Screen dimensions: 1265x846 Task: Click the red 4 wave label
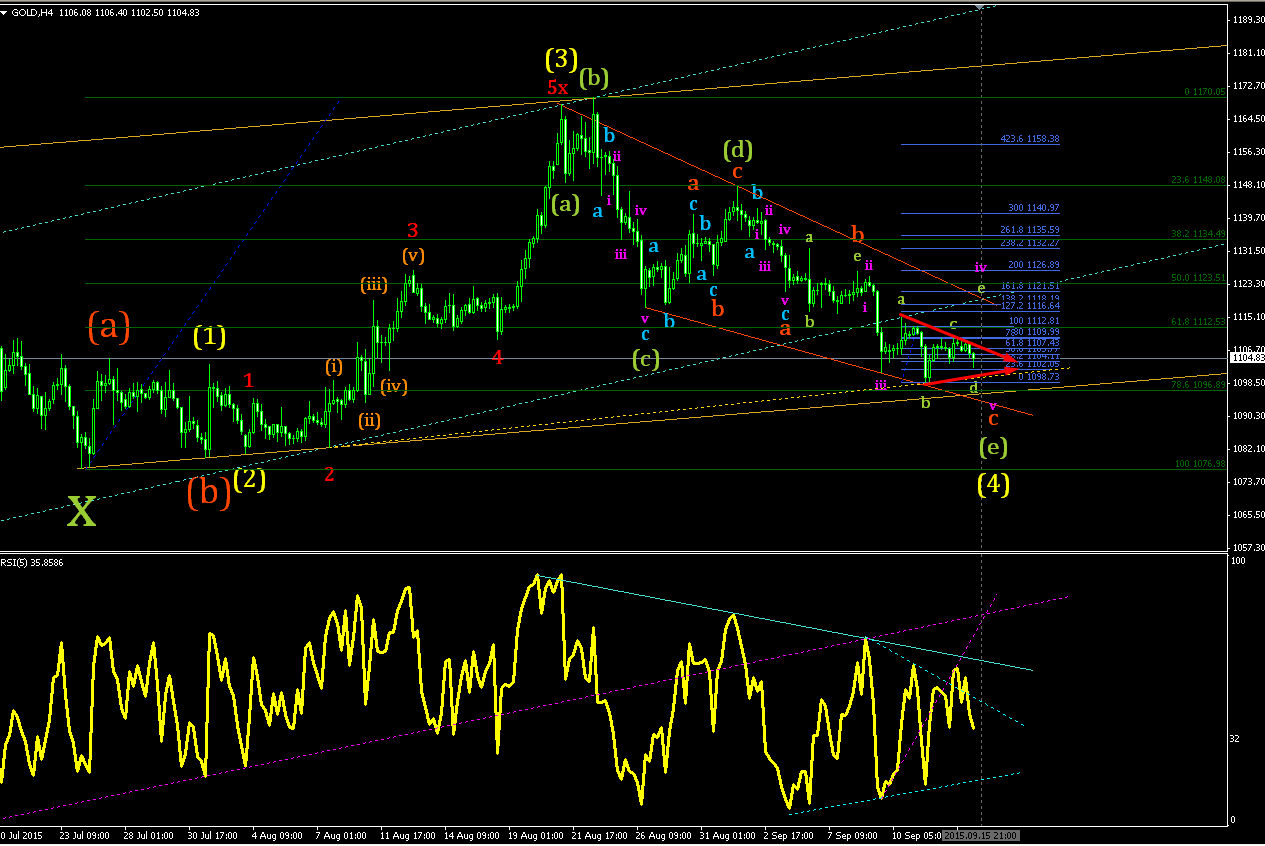[x=497, y=356]
